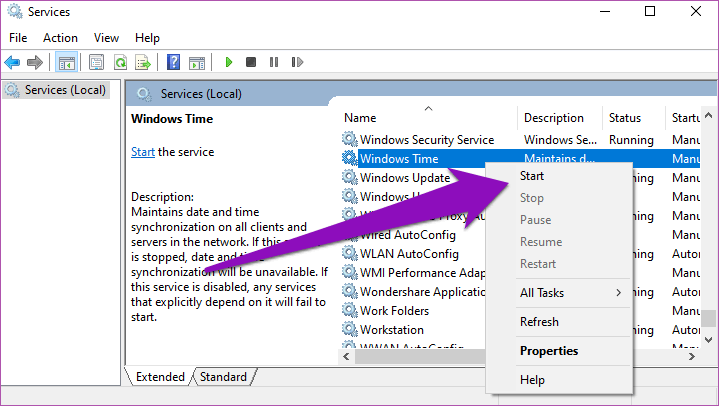Click horizontal scrollbar right arrow

[x=691, y=356]
